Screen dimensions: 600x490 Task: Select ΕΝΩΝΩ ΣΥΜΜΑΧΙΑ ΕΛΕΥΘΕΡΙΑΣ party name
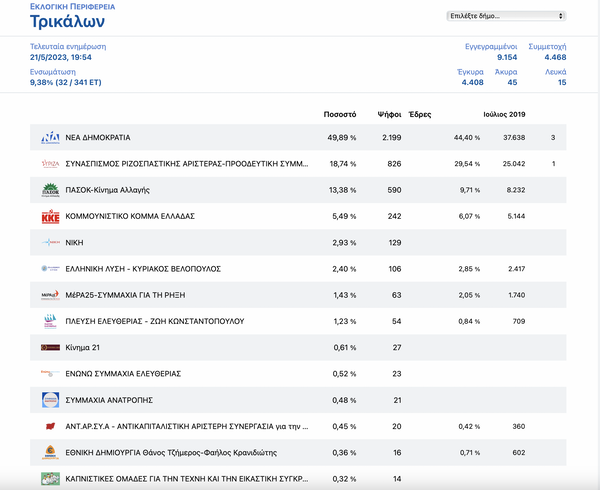(x=123, y=374)
